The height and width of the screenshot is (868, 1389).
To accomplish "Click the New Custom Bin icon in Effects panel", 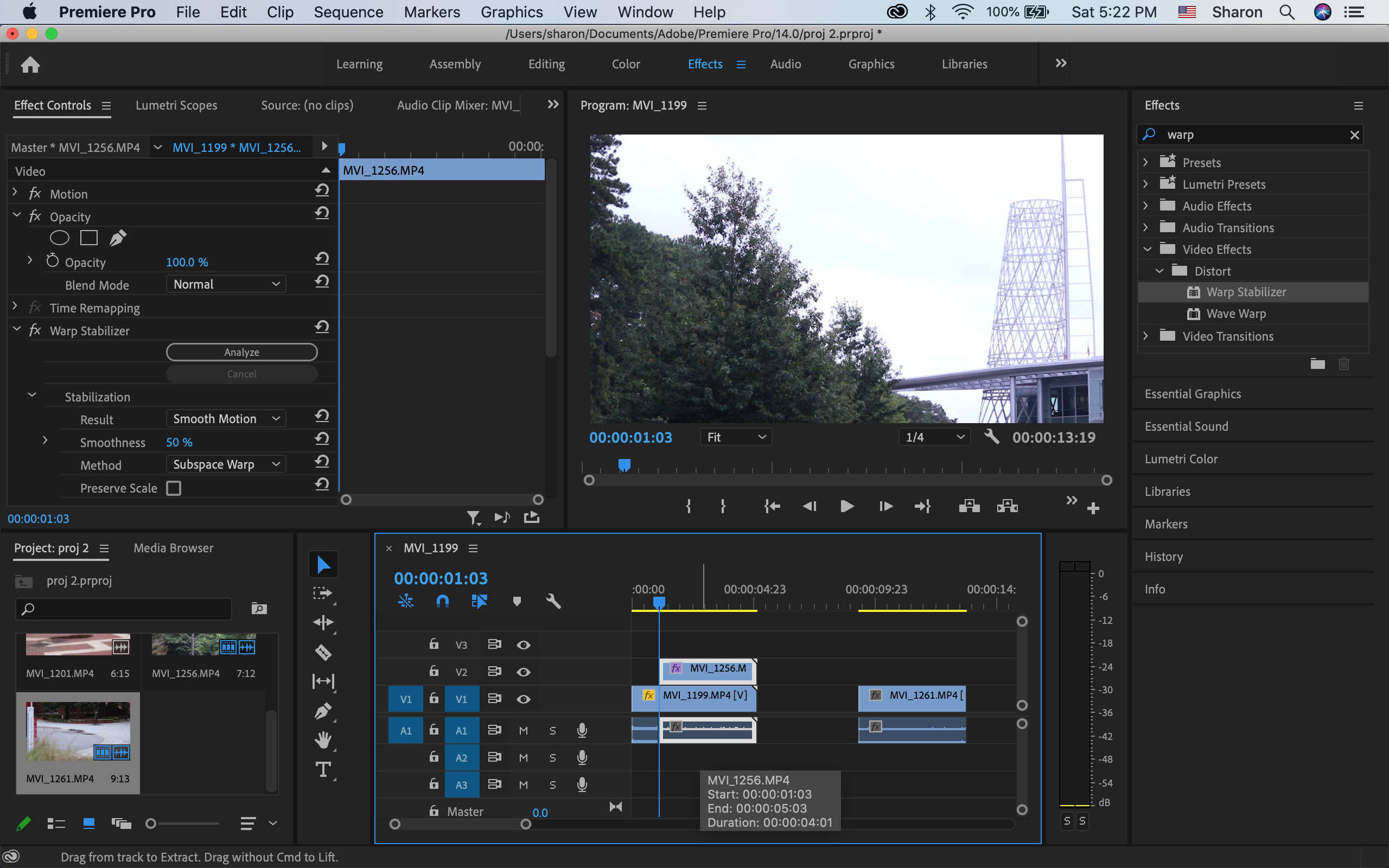I will click(1318, 363).
